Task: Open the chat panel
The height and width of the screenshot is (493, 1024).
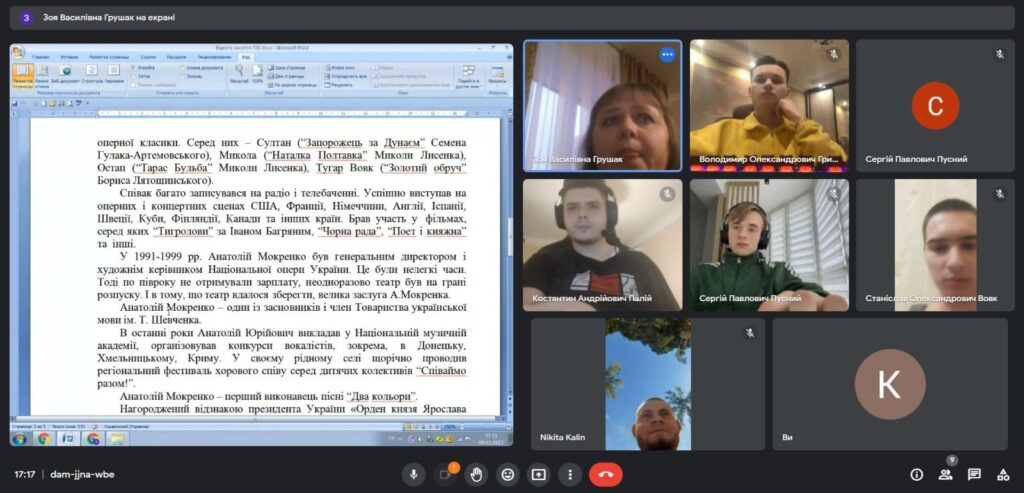Action: [x=974, y=474]
